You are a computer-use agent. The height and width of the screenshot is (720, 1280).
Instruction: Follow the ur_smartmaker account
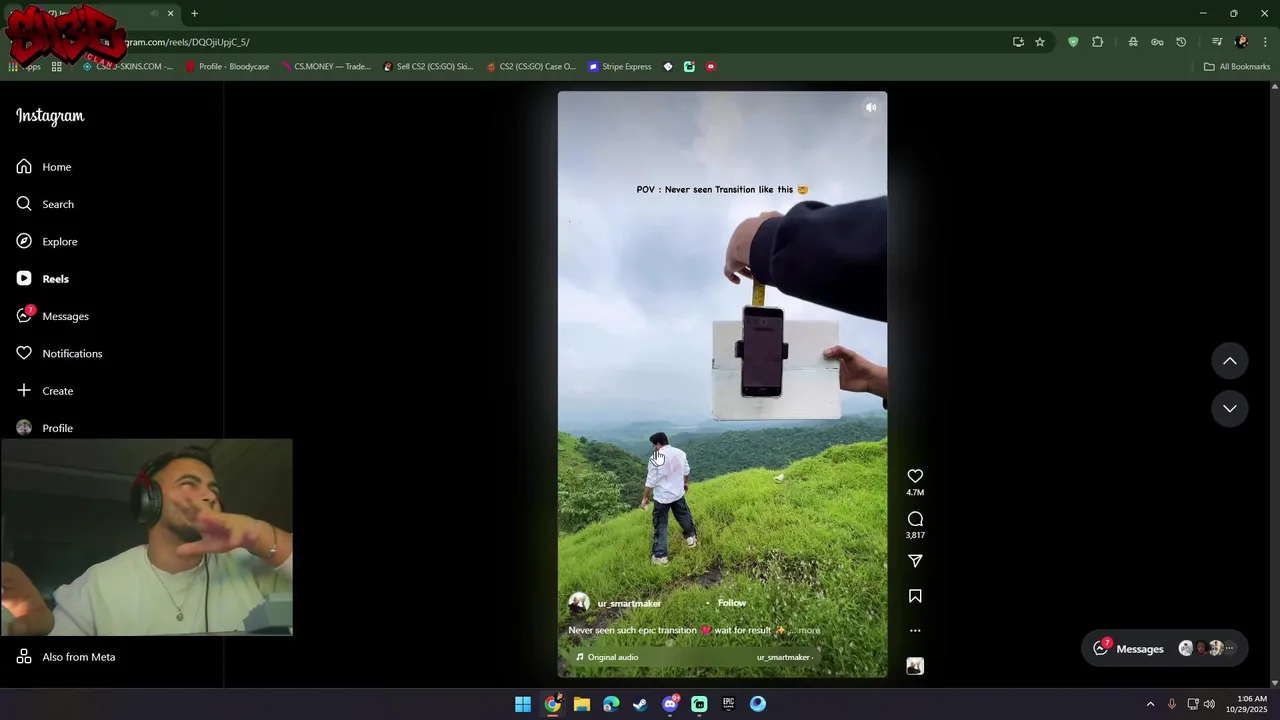(732, 603)
